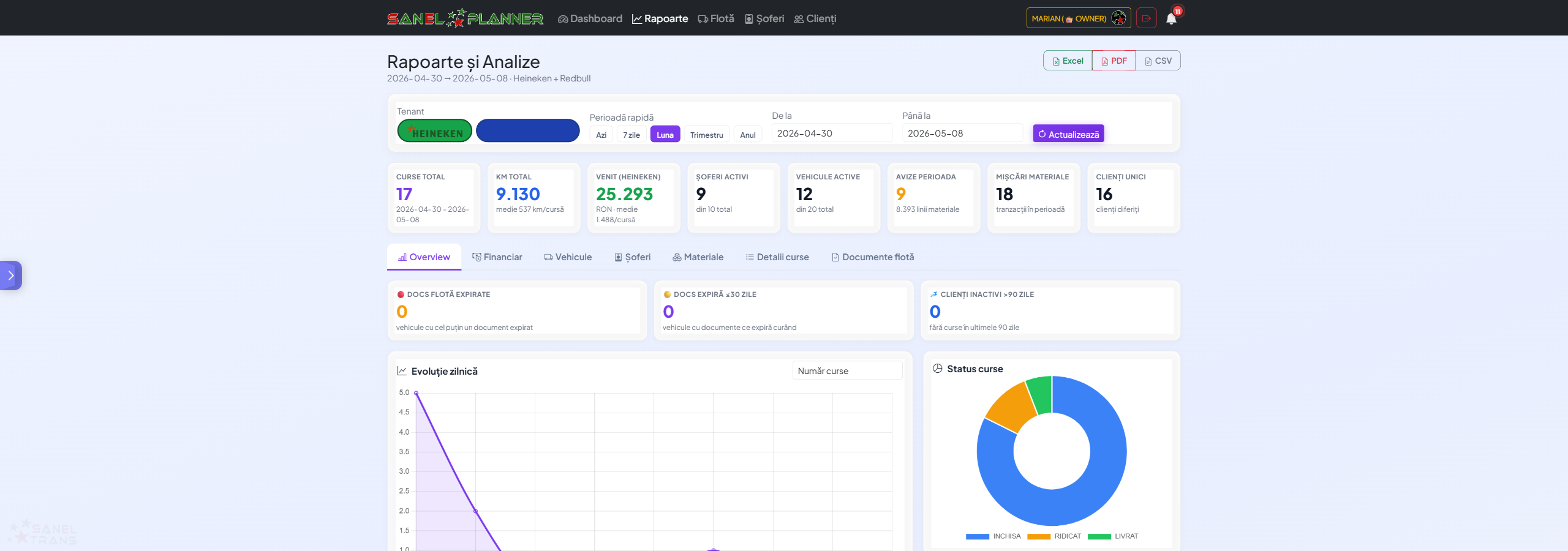The width and height of the screenshot is (1568, 551).
Task: Toggle the blue tenant pill beside Heineken
Action: tap(528, 130)
